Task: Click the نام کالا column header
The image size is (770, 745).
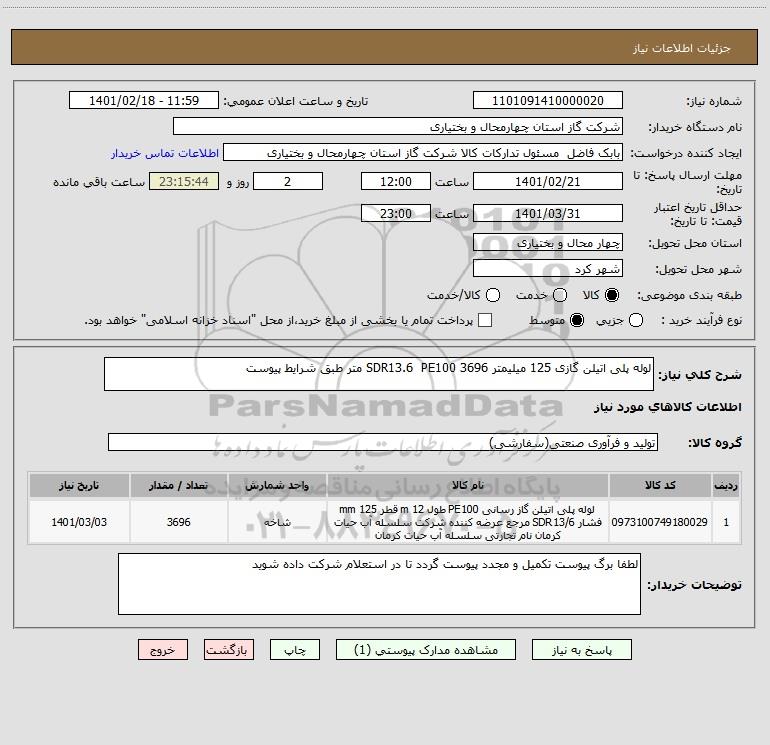Action: [x=468, y=486]
